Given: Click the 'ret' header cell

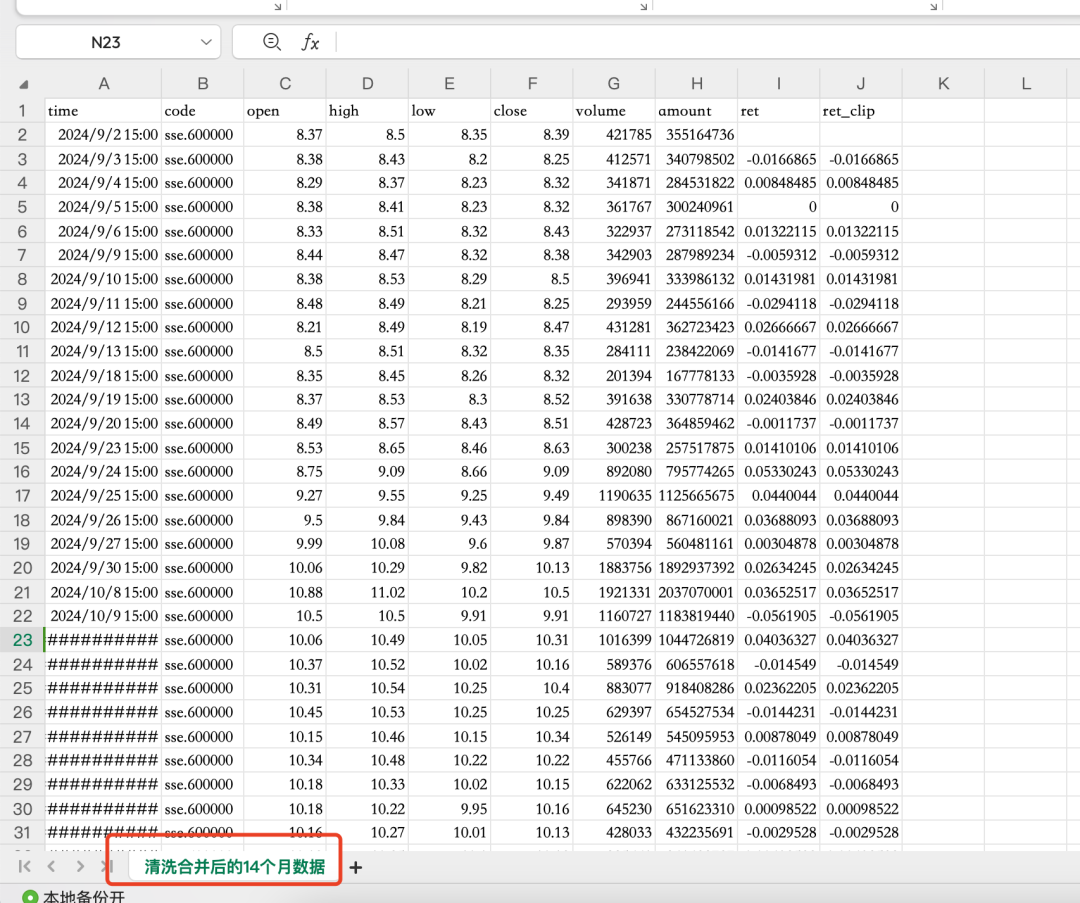Looking at the screenshot, I should pyautogui.click(x=778, y=111).
